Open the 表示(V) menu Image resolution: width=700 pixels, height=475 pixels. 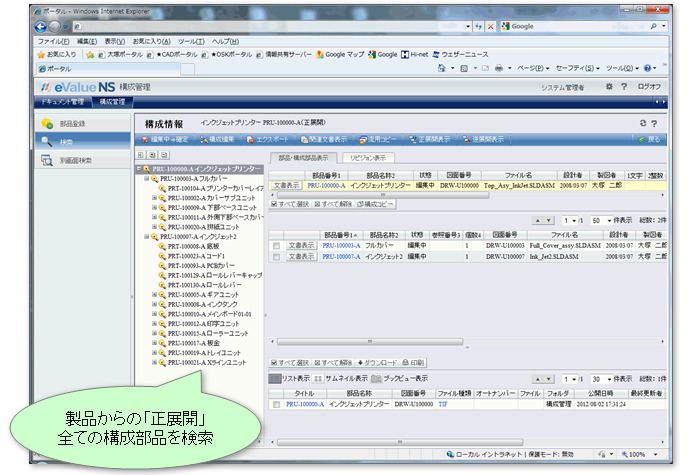(115, 42)
